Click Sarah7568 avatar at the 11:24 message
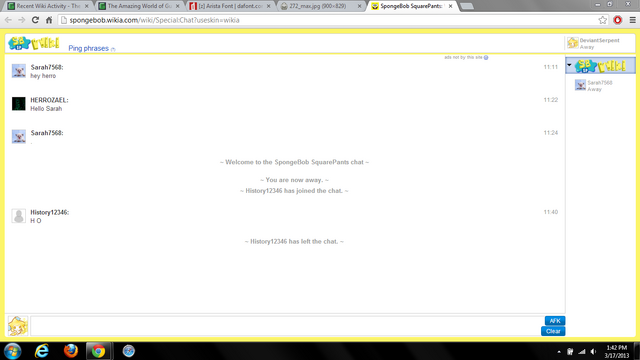The width and height of the screenshot is (640, 360). (18, 136)
